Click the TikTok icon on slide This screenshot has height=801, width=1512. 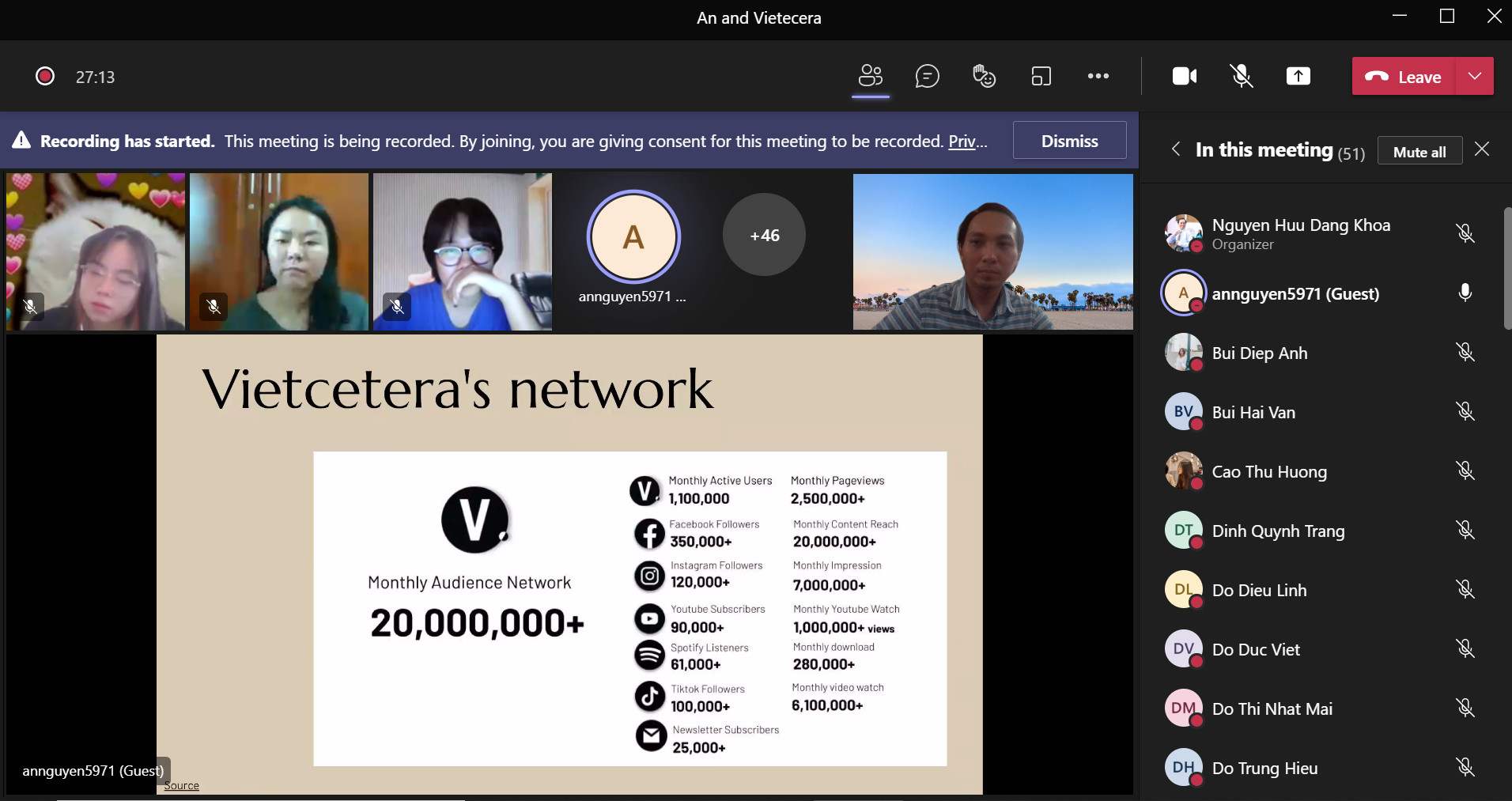(649, 697)
